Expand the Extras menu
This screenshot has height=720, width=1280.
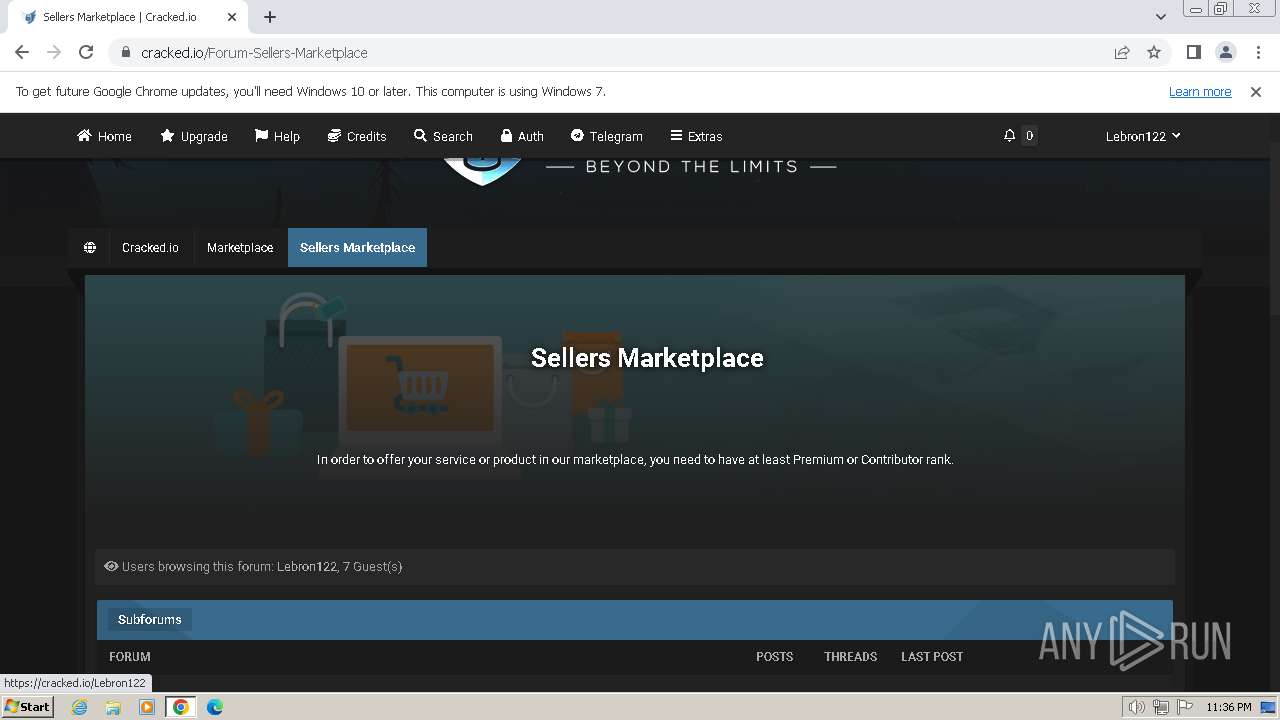click(x=696, y=136)
